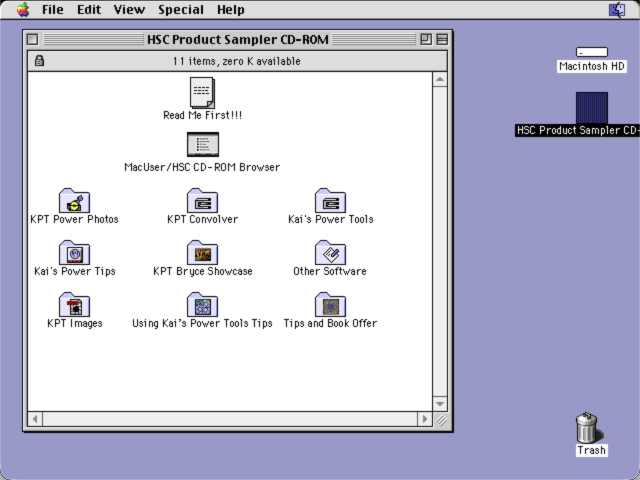Select the Other Software folder icon

[x=330, y=252]
